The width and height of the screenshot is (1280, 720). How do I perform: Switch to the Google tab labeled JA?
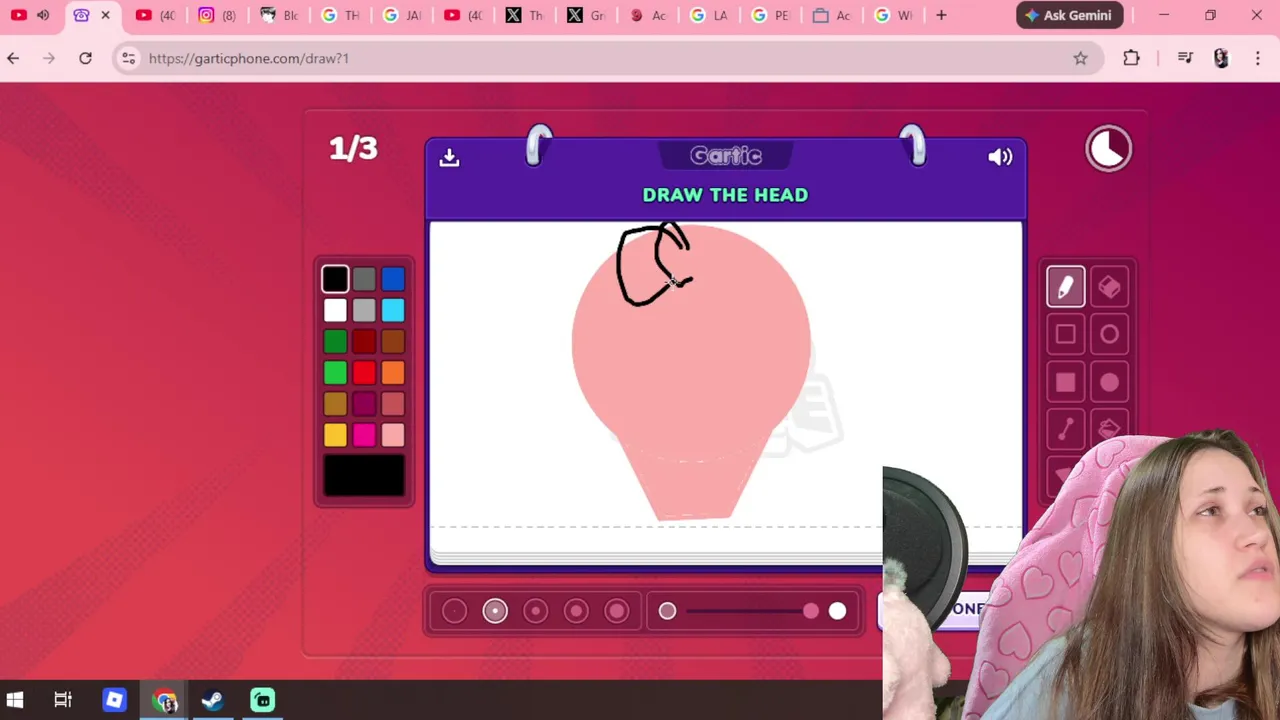click(x=401, y=15)
